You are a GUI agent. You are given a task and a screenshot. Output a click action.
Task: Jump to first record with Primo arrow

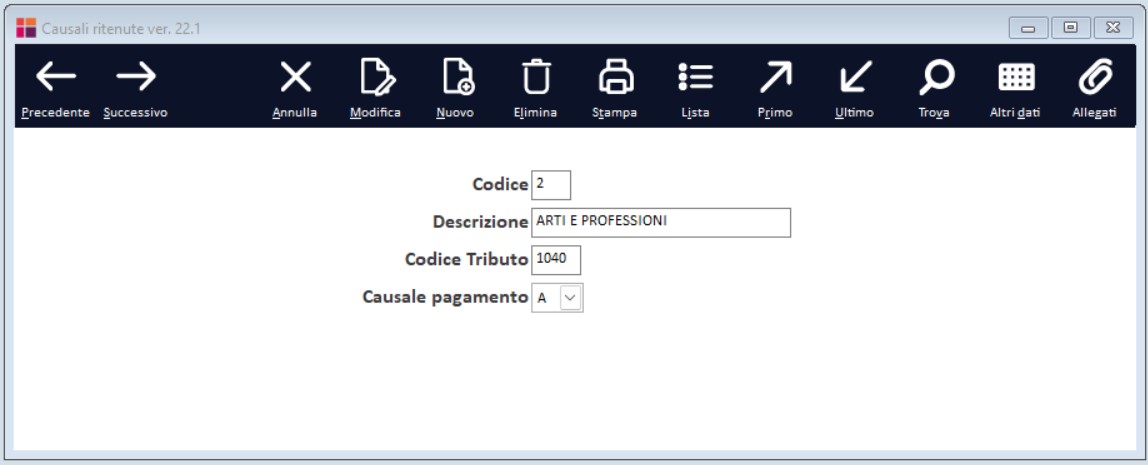pos(775,77)
